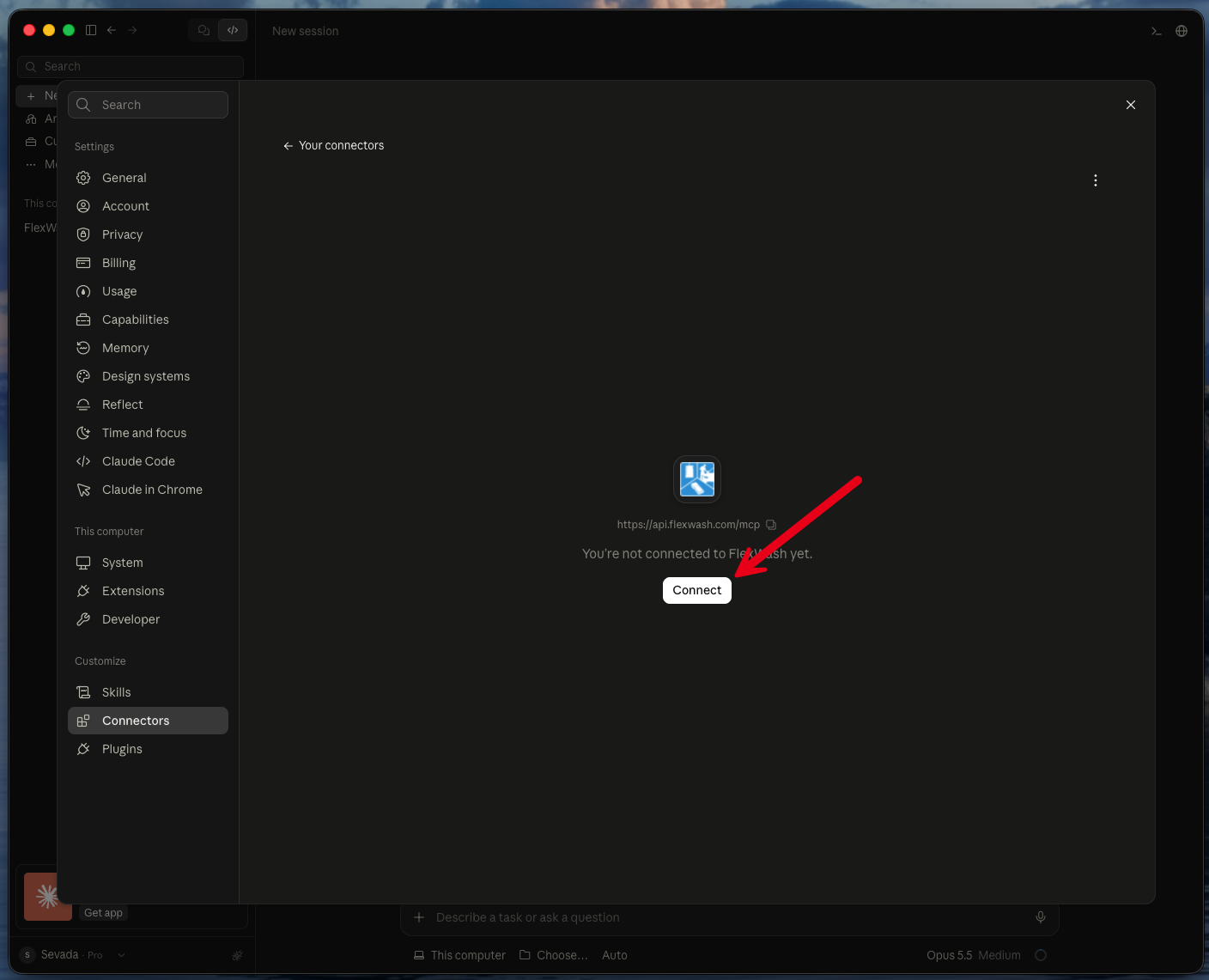
Task: Click the main window Search field
Action: click(131, 66)
